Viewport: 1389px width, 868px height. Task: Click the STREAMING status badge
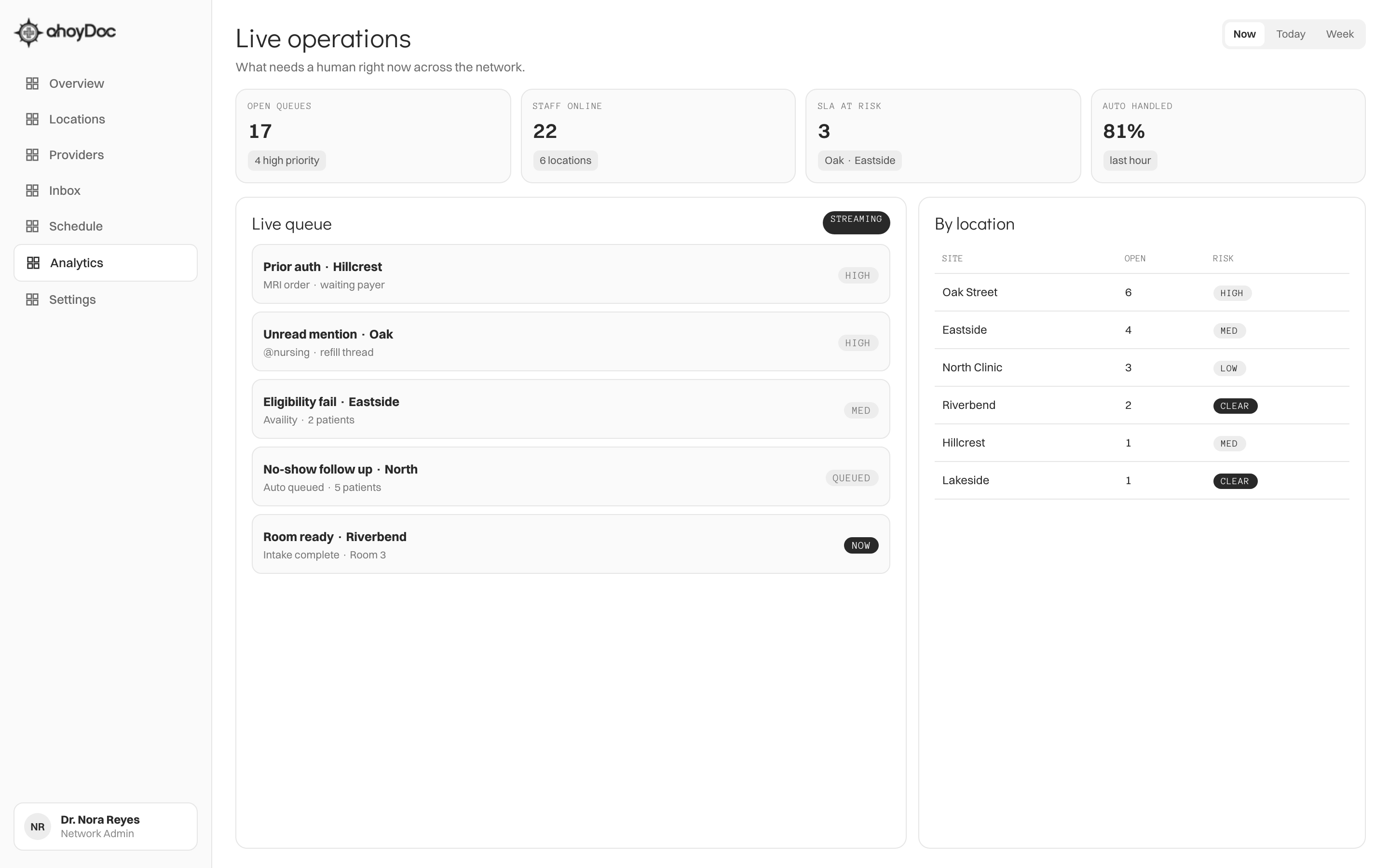856,223
